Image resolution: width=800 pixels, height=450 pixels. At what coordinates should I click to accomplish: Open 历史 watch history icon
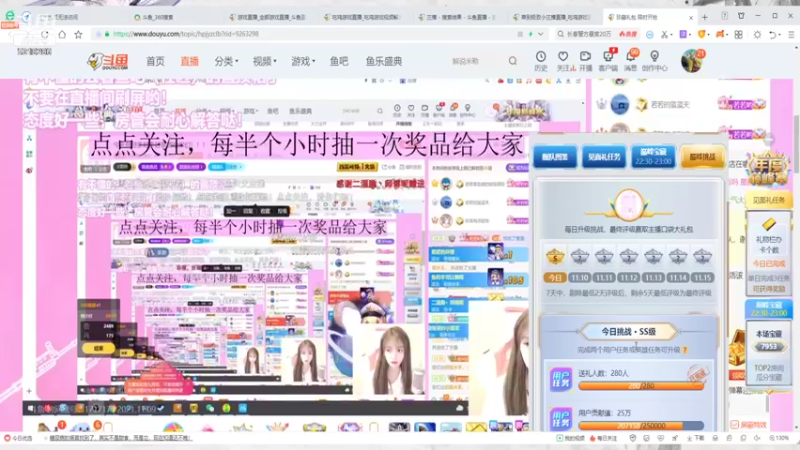pos(541,61)
